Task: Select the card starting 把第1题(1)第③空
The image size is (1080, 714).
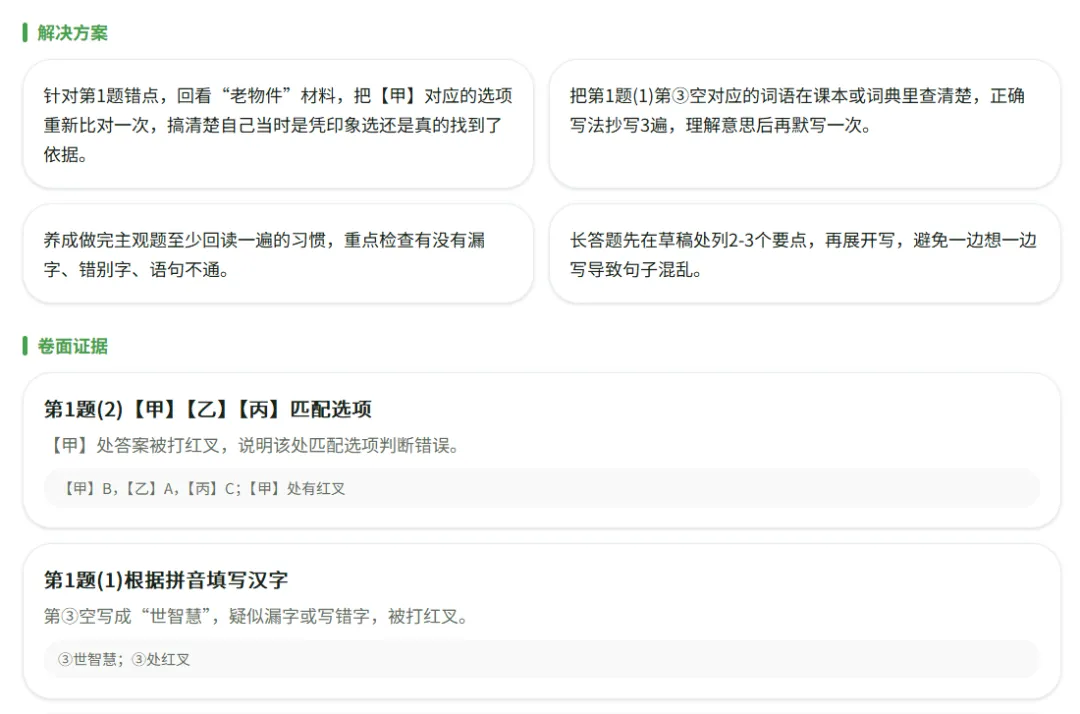Action: click(804, 125)
